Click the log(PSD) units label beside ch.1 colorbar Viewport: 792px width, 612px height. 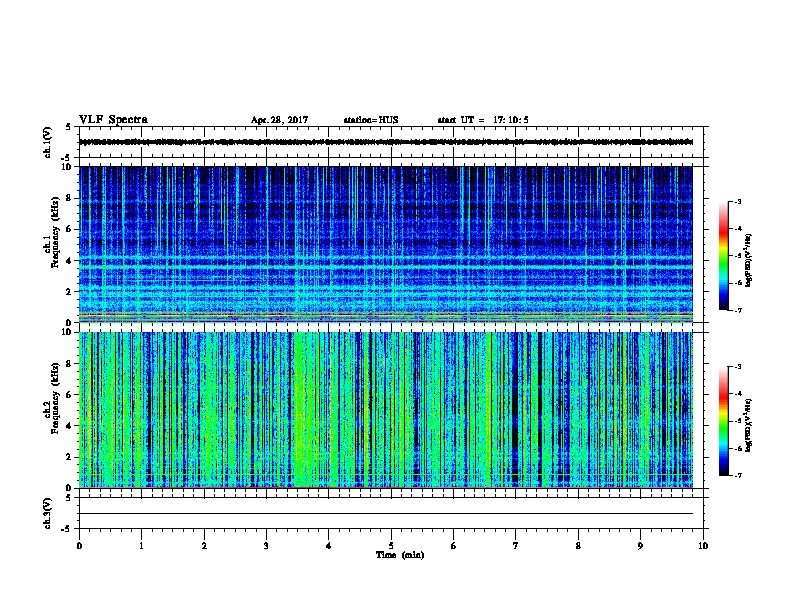coord(749,261)
